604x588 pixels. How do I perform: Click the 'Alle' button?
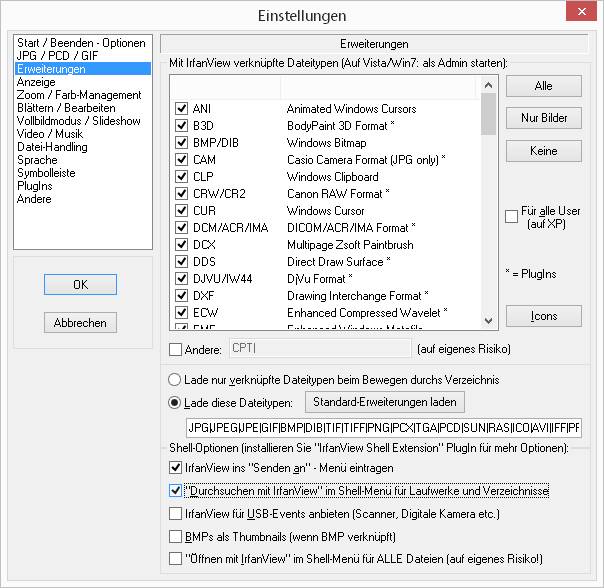click(544, 86)
